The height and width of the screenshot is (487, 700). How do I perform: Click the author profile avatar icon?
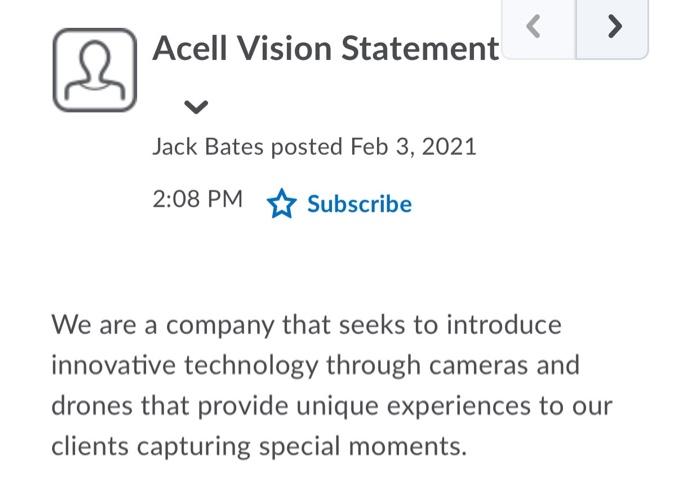tap(95, 70)
